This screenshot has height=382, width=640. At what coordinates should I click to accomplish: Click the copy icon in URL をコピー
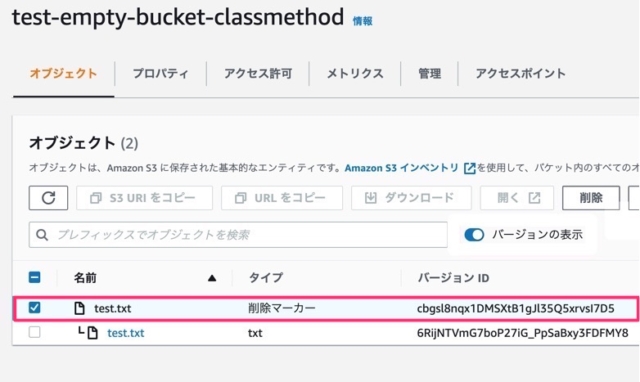pyautogui.click(x=240, y=198)
